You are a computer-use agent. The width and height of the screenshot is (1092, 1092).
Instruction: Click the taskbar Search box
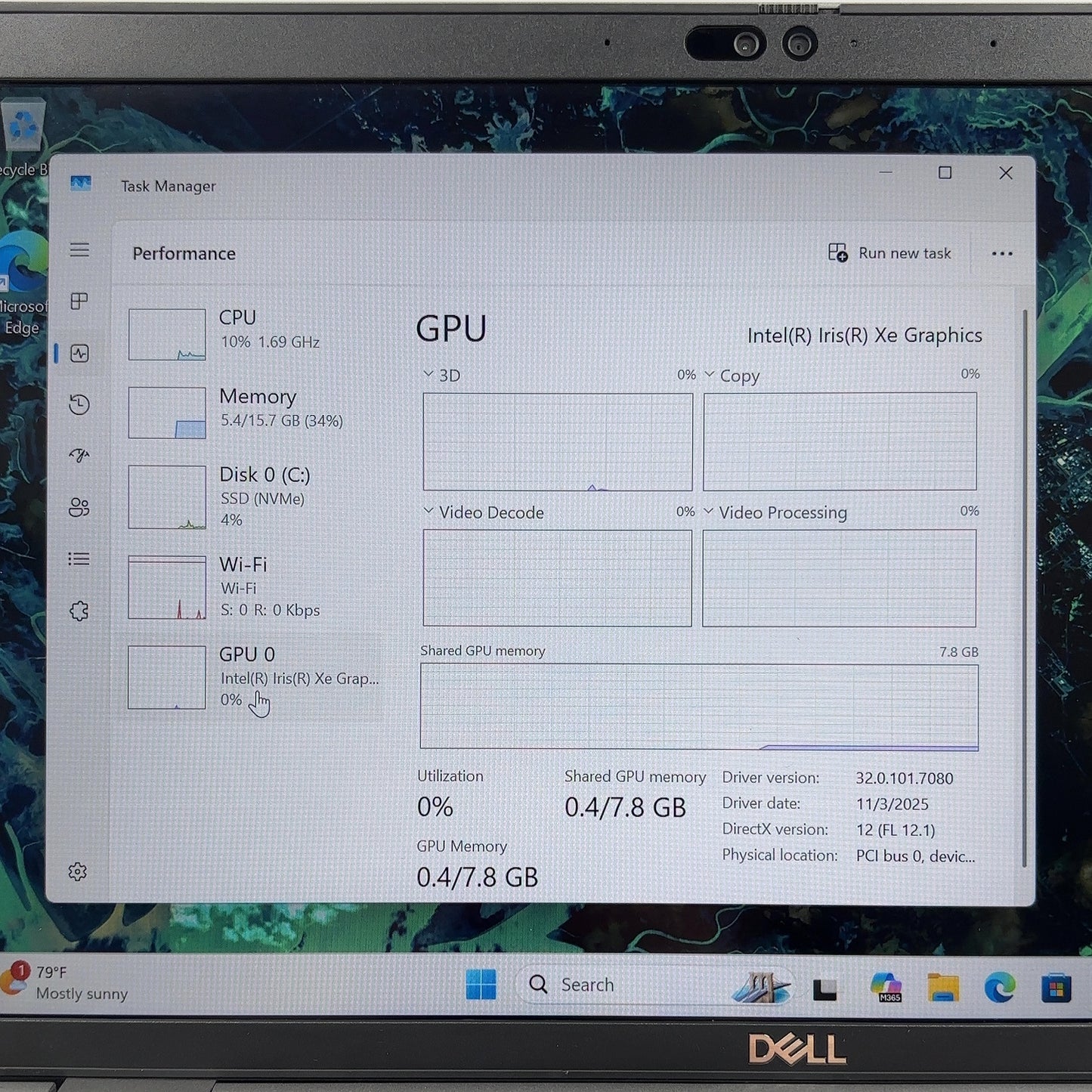tap(654, 985)
